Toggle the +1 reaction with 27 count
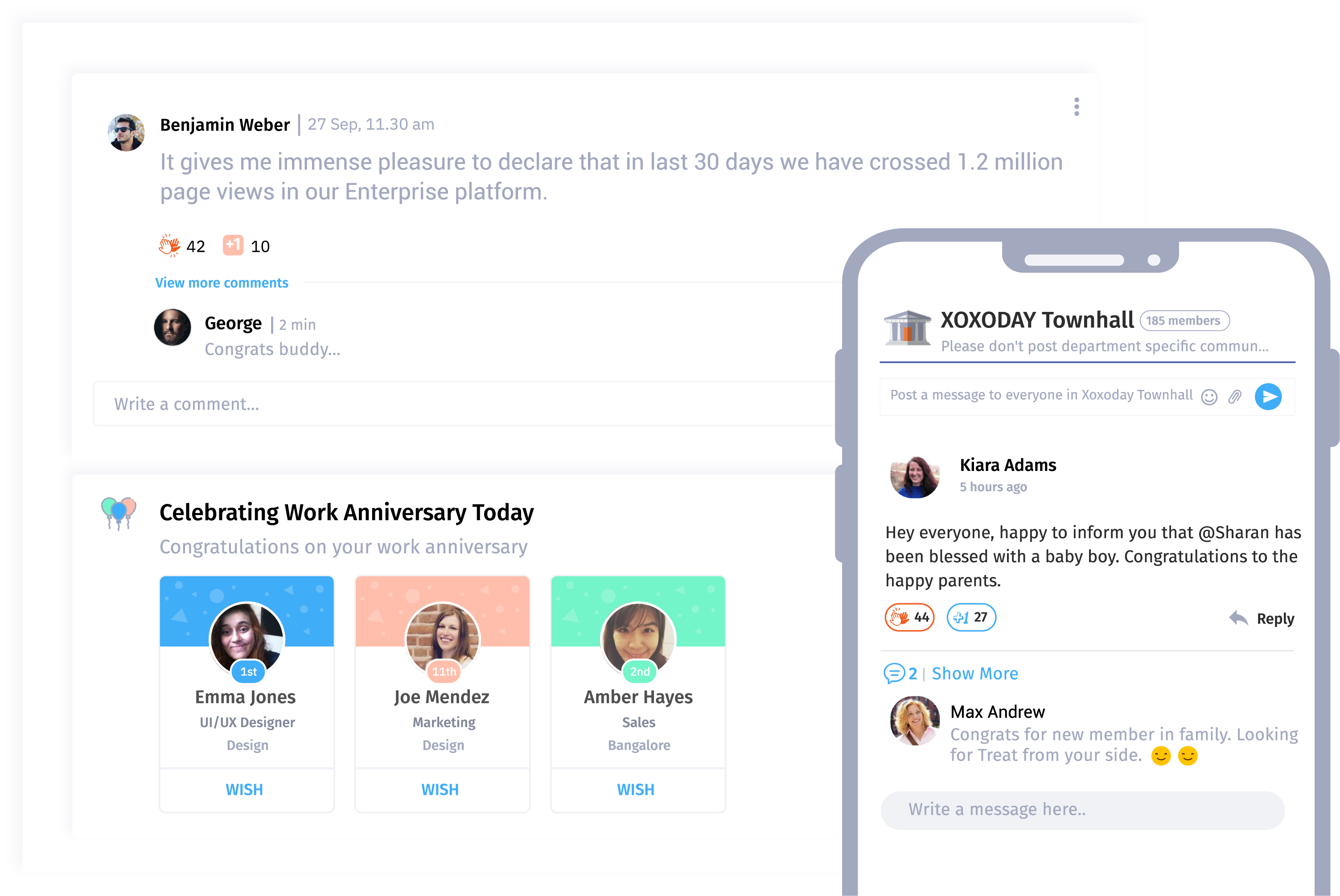 pyautogui.click(x=971, y=617)
